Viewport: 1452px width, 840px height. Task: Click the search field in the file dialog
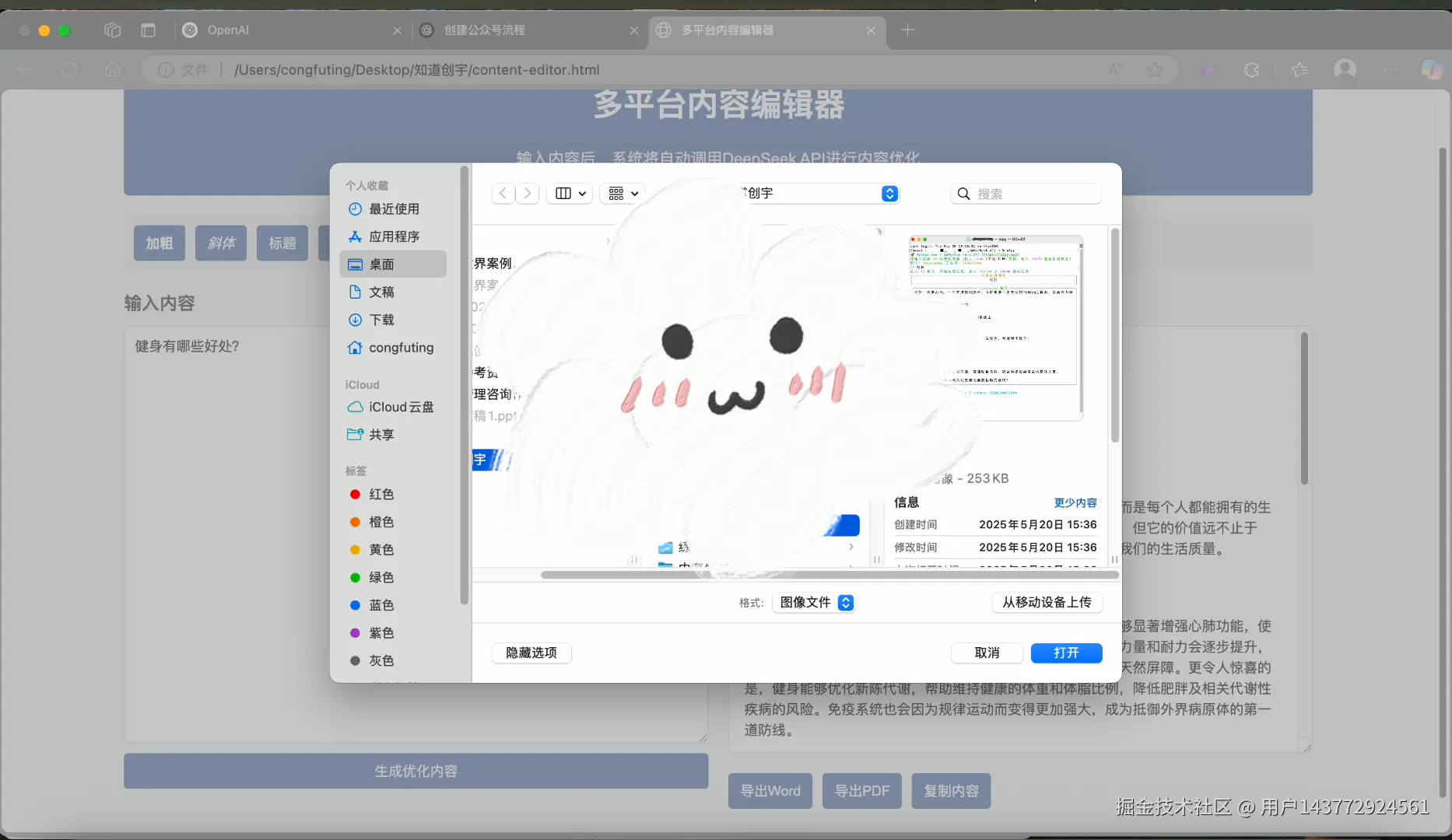1025,194
